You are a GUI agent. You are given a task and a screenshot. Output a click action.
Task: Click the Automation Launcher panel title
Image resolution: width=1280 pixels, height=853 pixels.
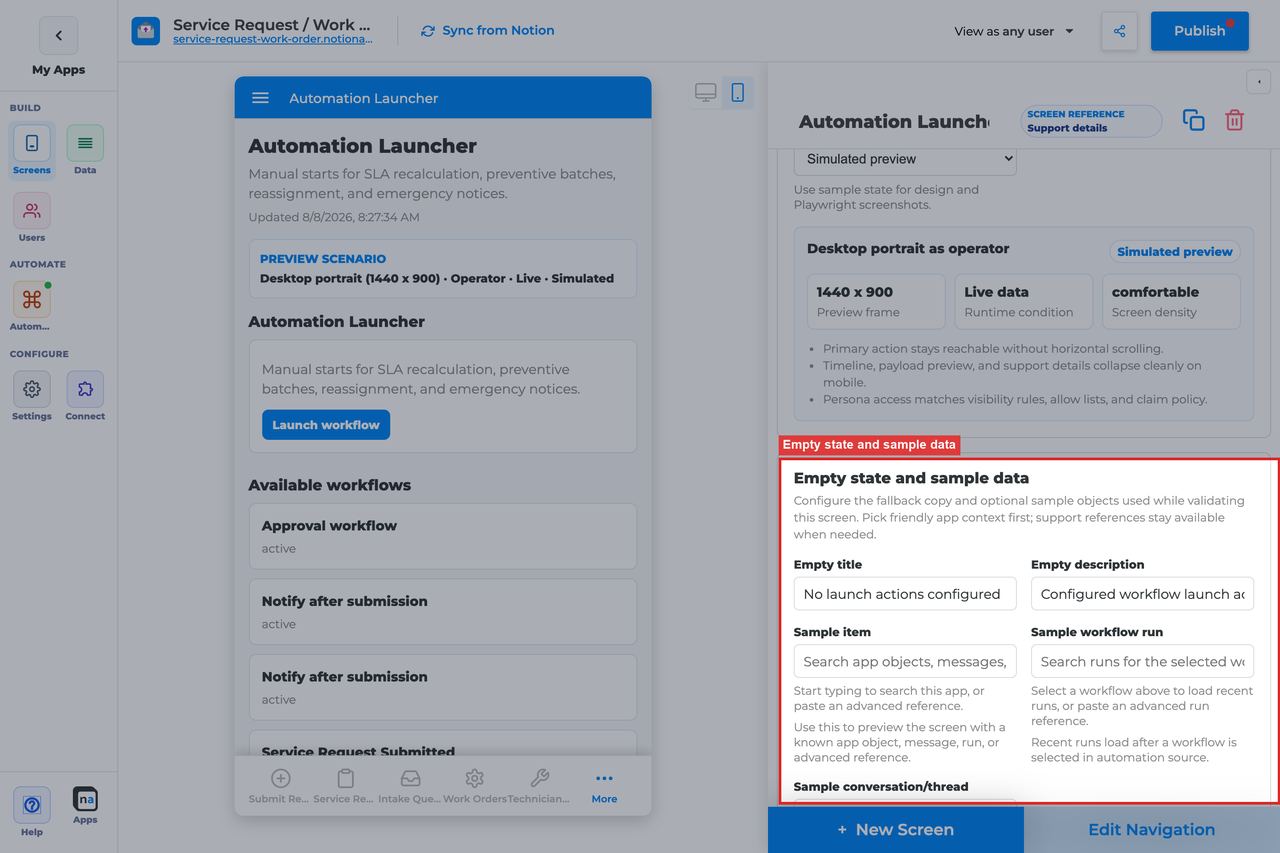click(894, 121)
